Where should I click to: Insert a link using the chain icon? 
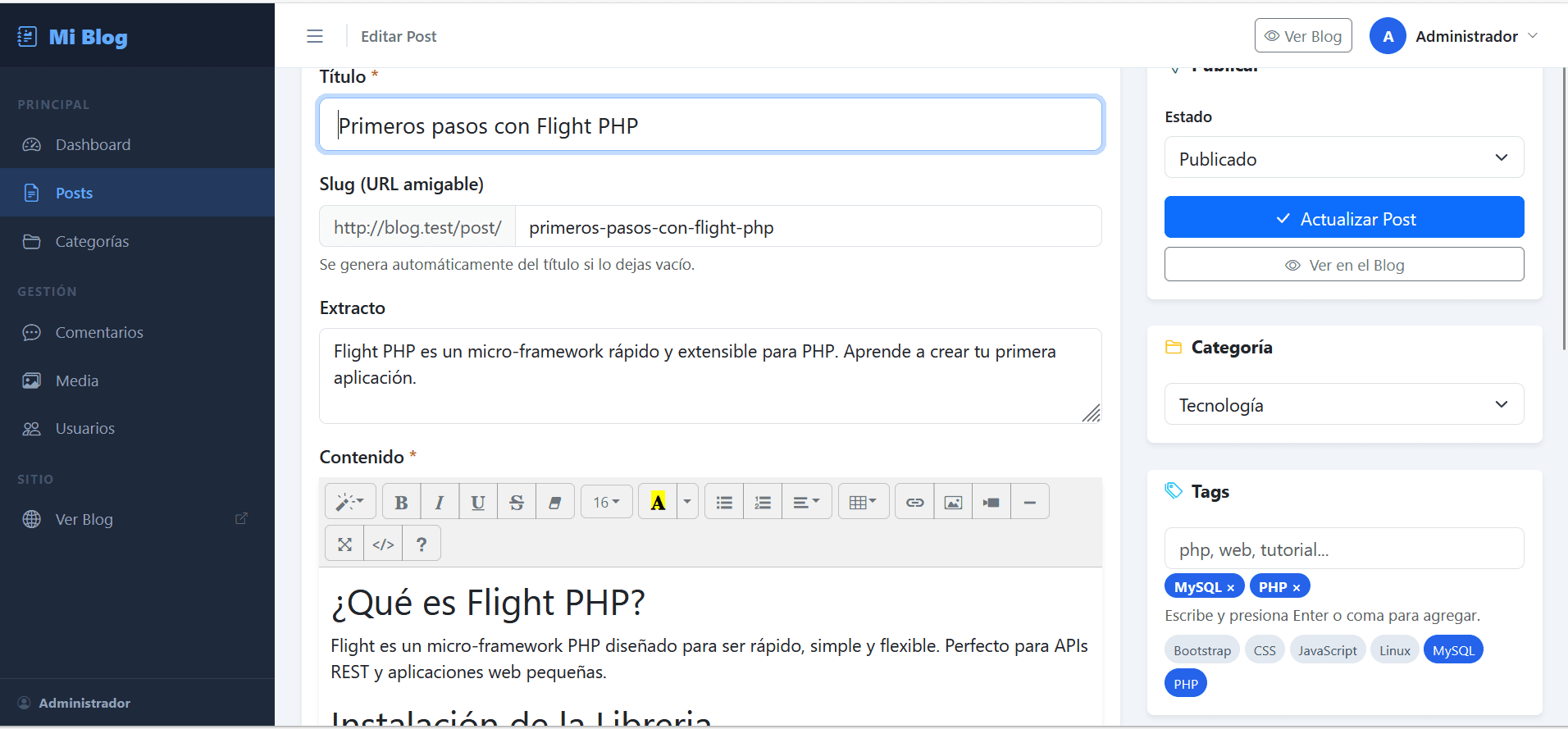point(914,502)
